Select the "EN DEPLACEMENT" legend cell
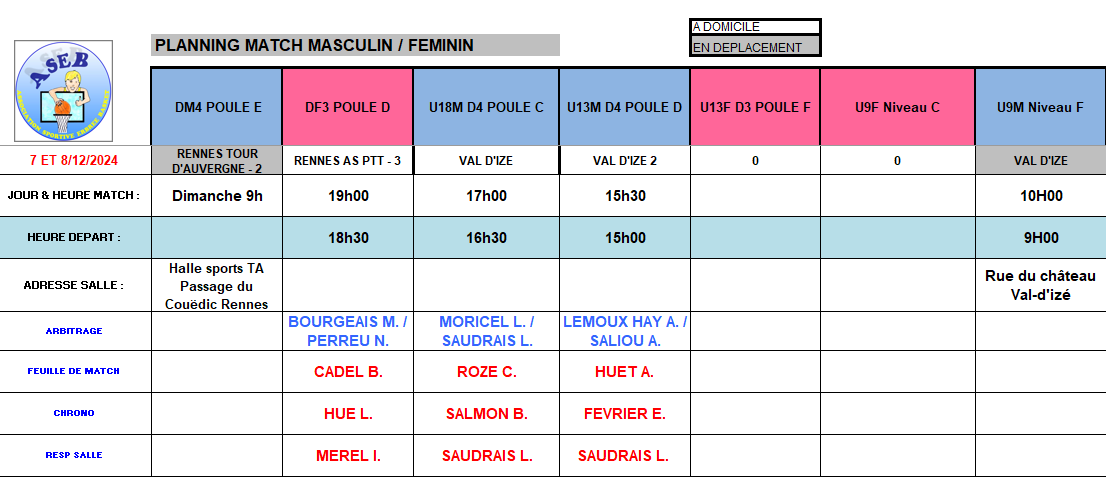The image size is (1106, 477). [755, 47]
